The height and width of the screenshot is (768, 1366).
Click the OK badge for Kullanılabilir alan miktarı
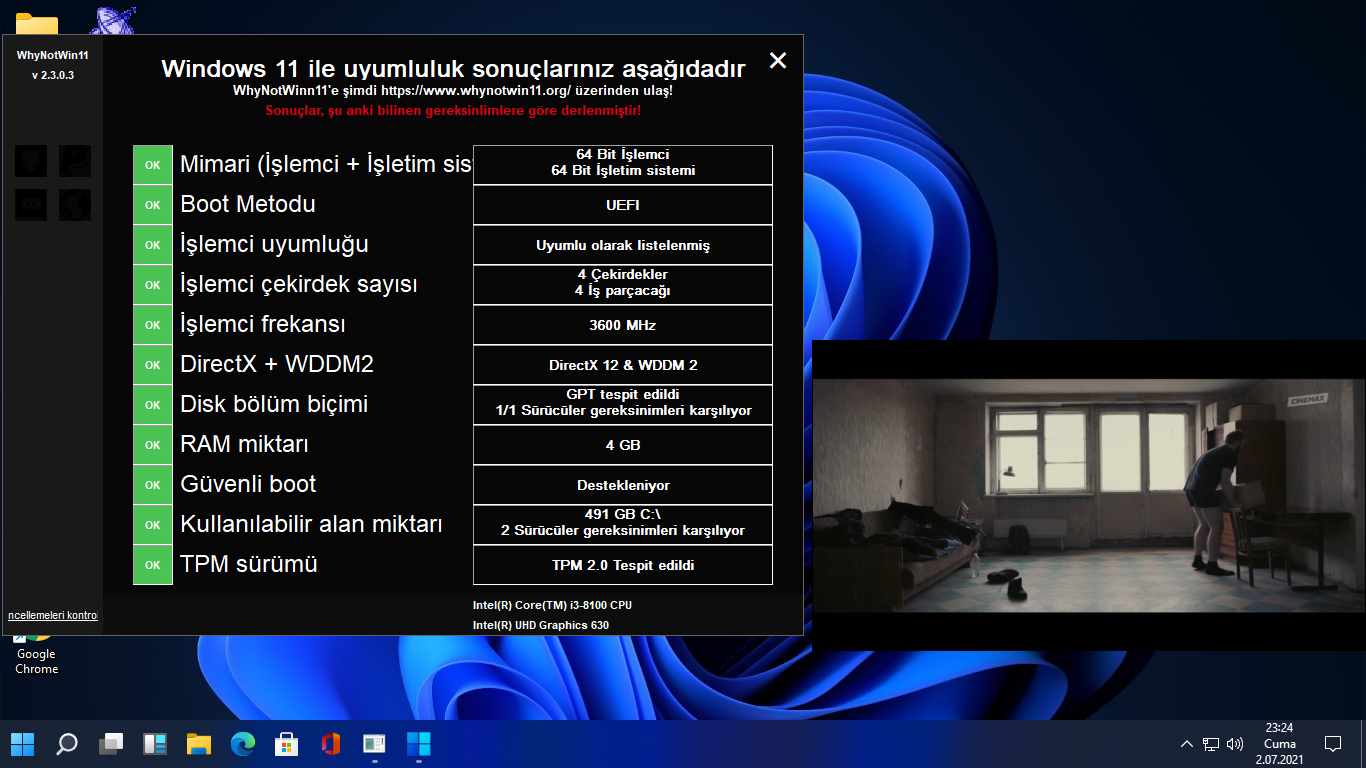coord(153,525)
